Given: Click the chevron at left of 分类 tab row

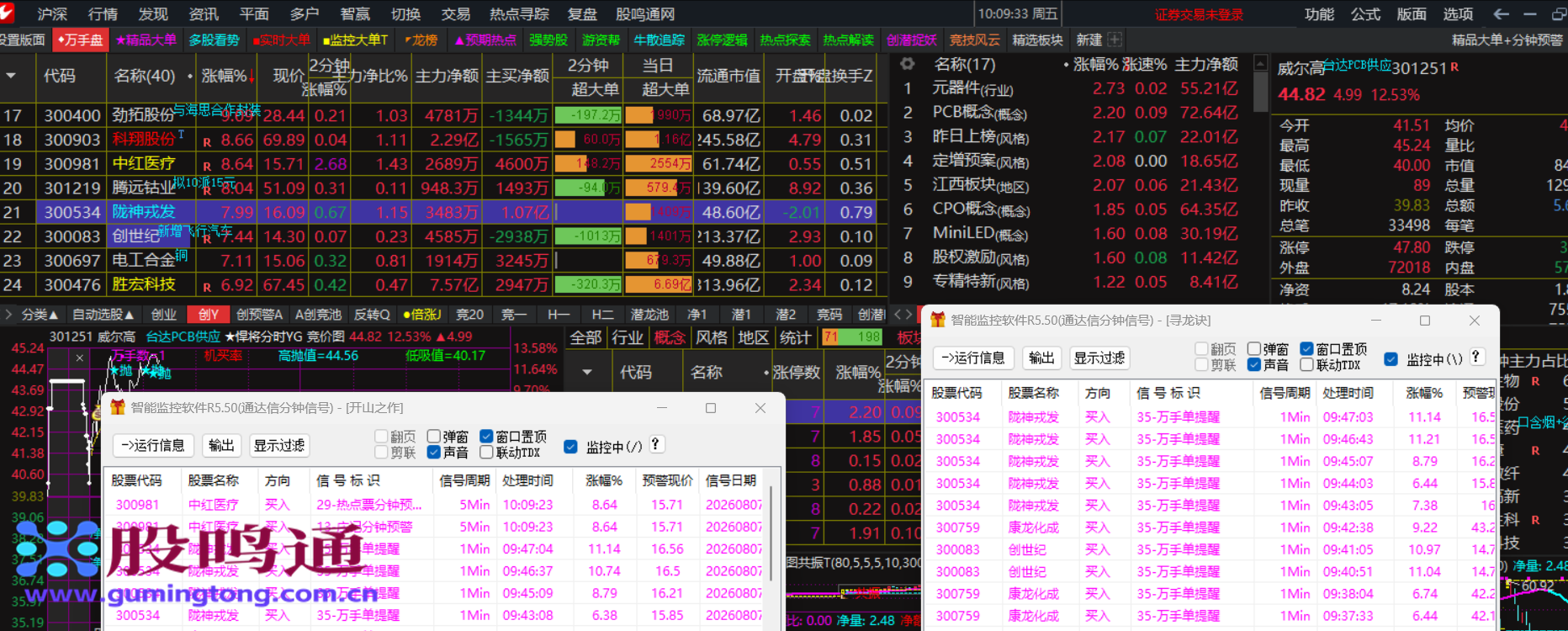Looking at the screenshot, I should click(8, 315).
